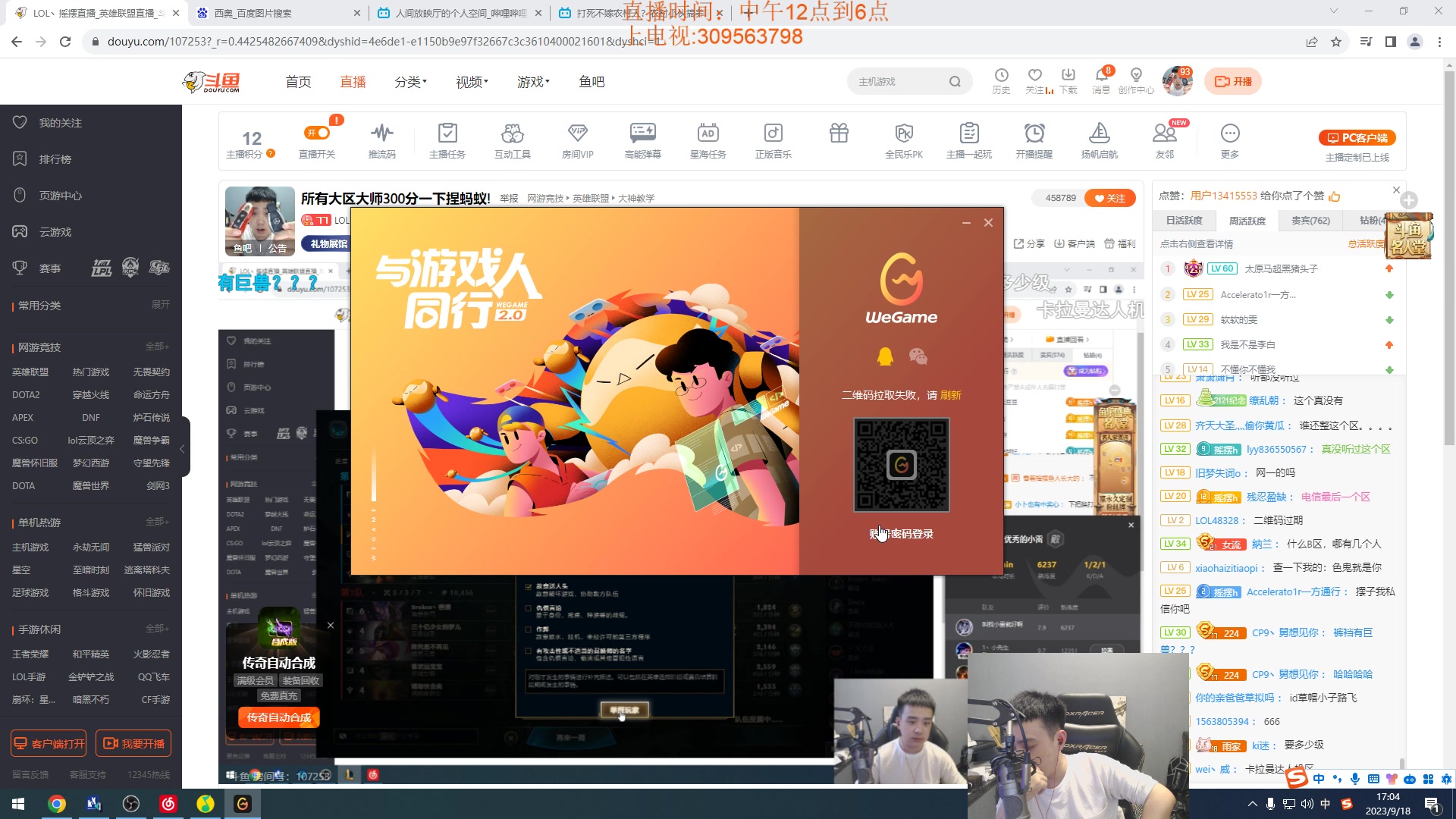Switch to the 周活跃度 tab
The image size is (1456, 819).
[x=1248, y=220]
